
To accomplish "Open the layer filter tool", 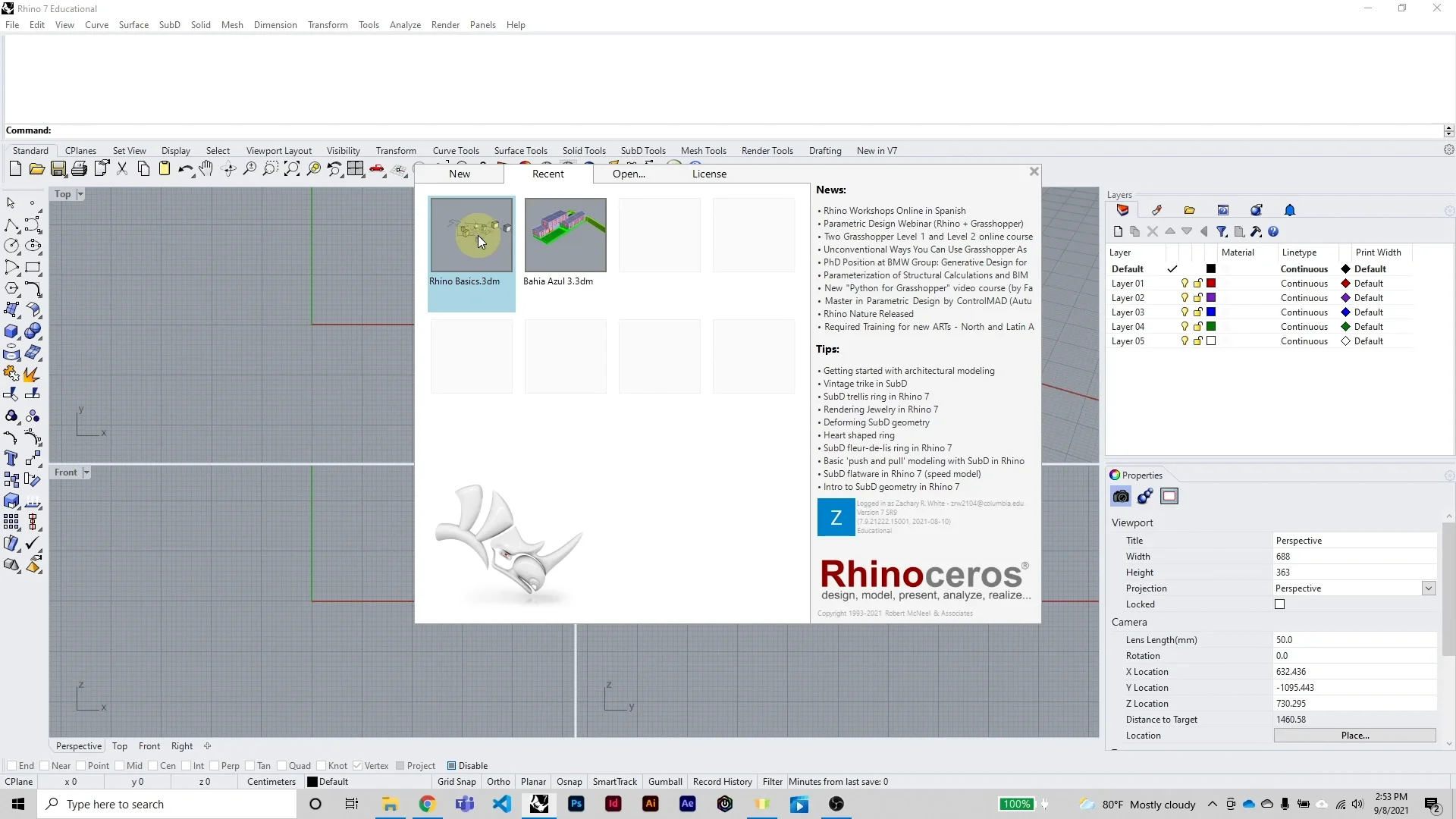I will [1222, 231].
